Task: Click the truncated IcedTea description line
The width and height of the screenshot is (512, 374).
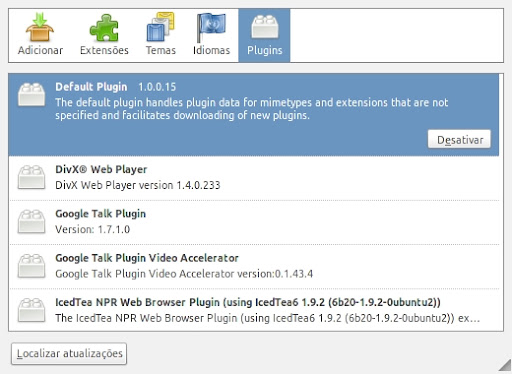Action: click(267, 318)
